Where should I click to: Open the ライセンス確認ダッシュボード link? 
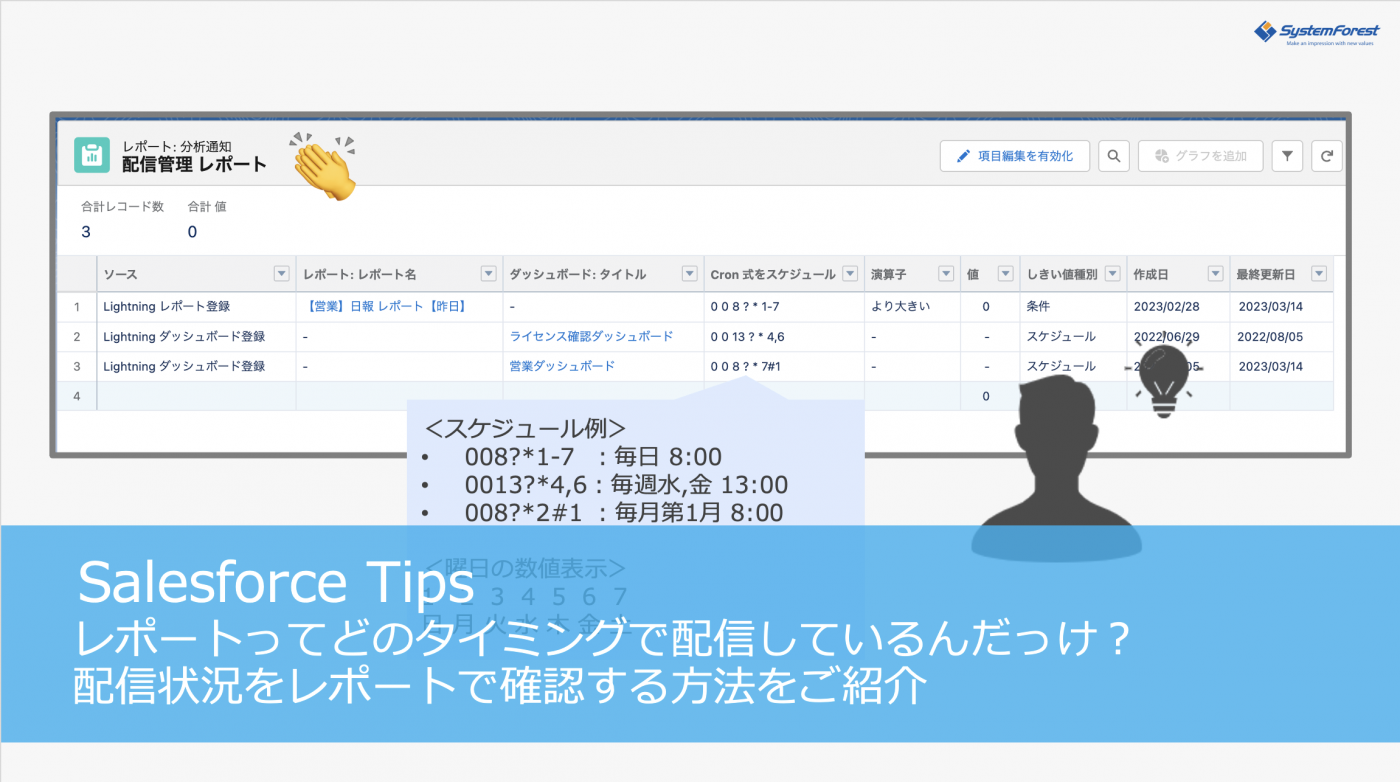[x=591, y=336]
